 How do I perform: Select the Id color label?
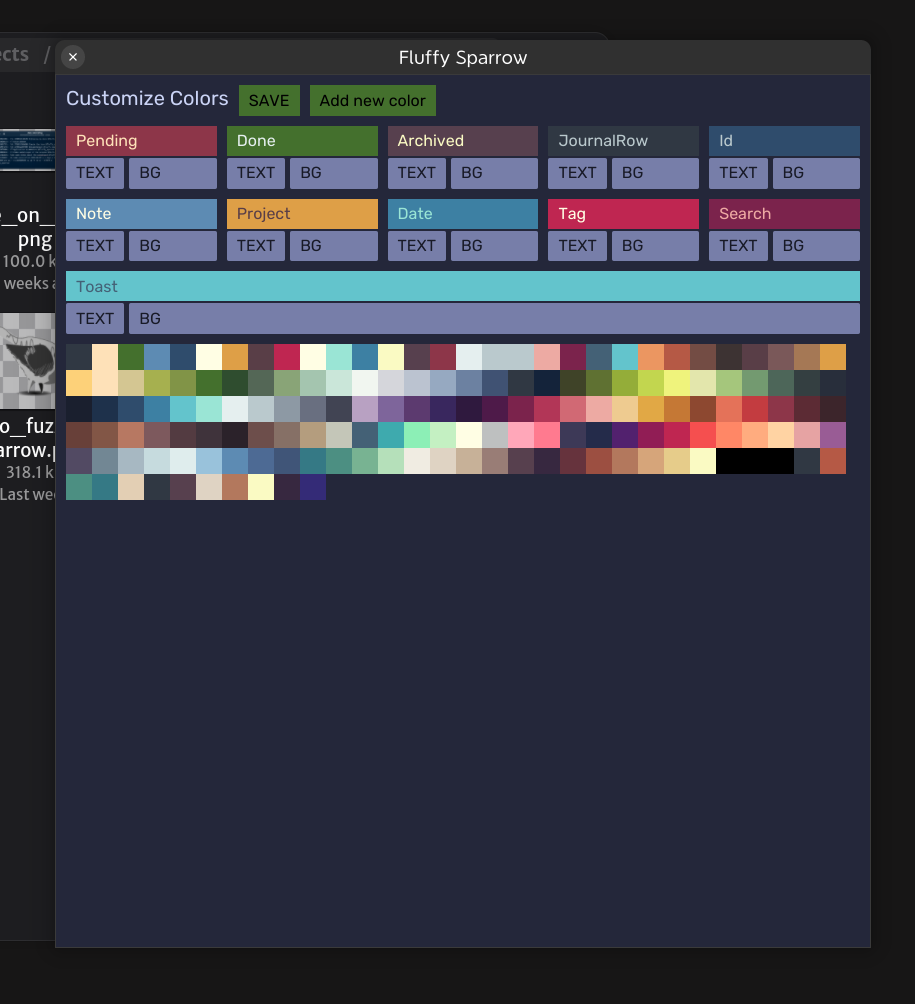pos(784,141)
